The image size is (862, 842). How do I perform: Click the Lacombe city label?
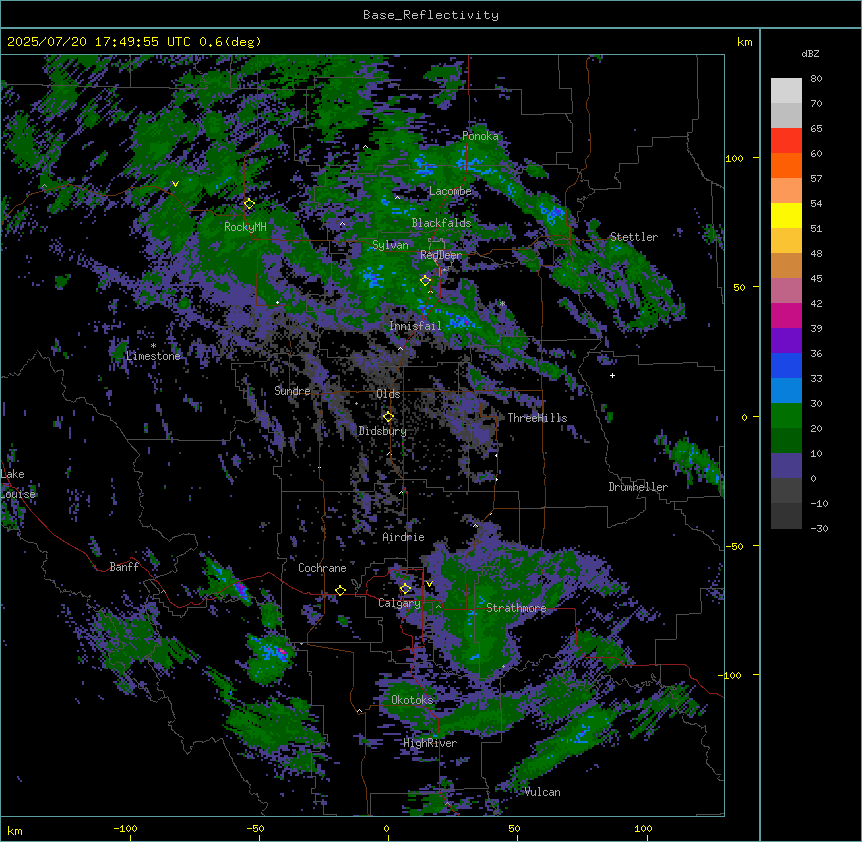tap(450, 191)
